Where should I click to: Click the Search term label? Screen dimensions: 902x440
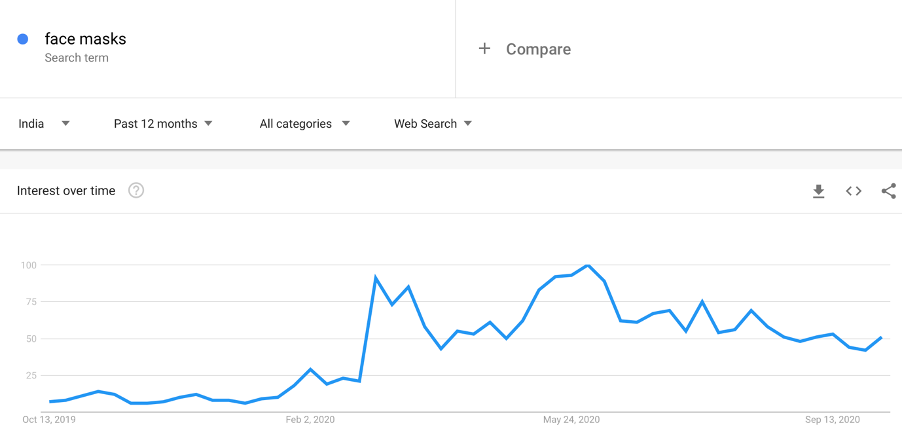point(77,58)
